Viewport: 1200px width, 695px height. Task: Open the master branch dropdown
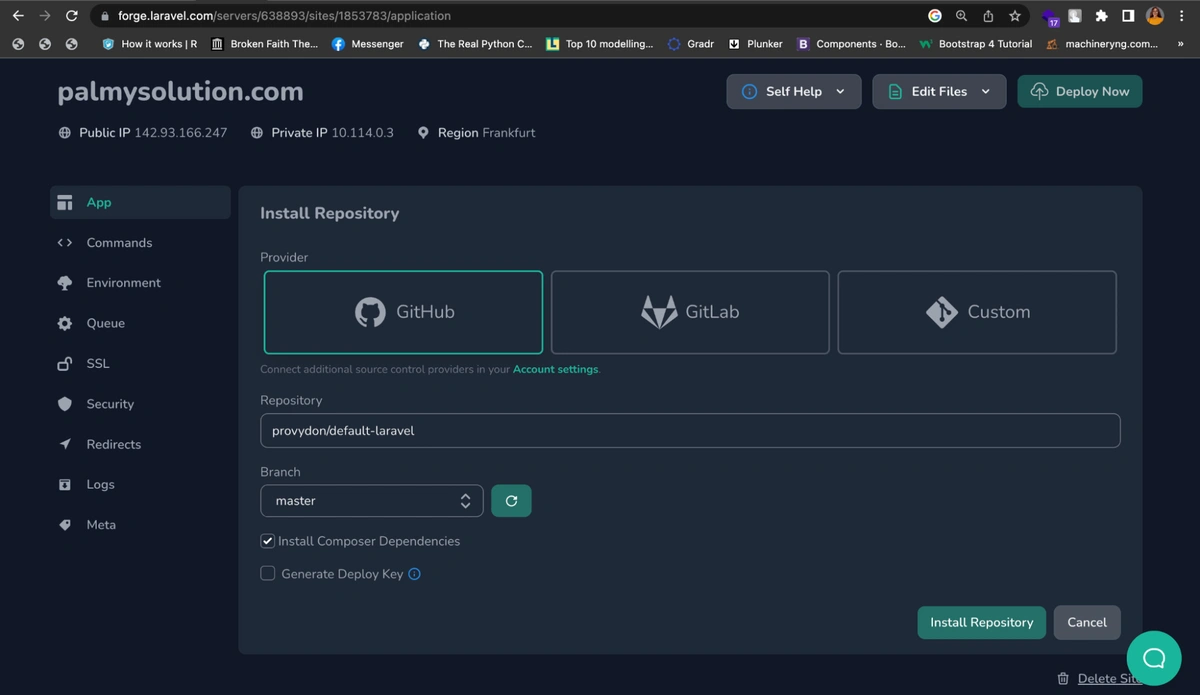click(x=372, y=501)
